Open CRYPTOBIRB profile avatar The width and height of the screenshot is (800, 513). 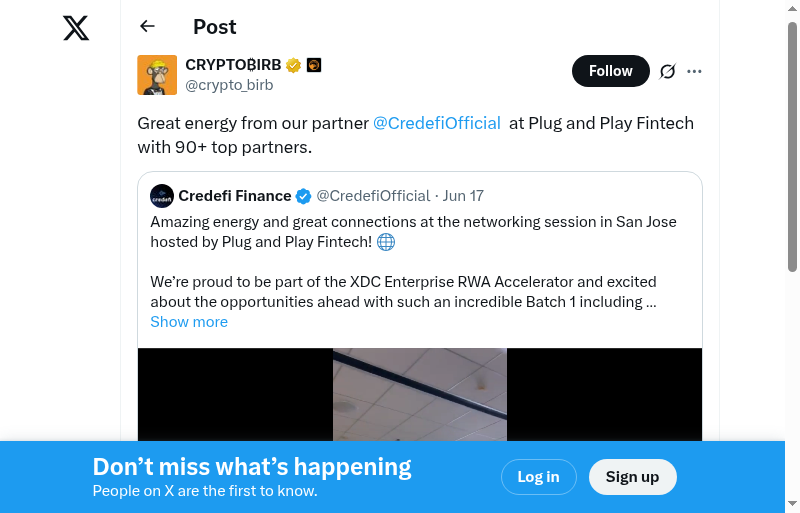[x=157, y=75]
